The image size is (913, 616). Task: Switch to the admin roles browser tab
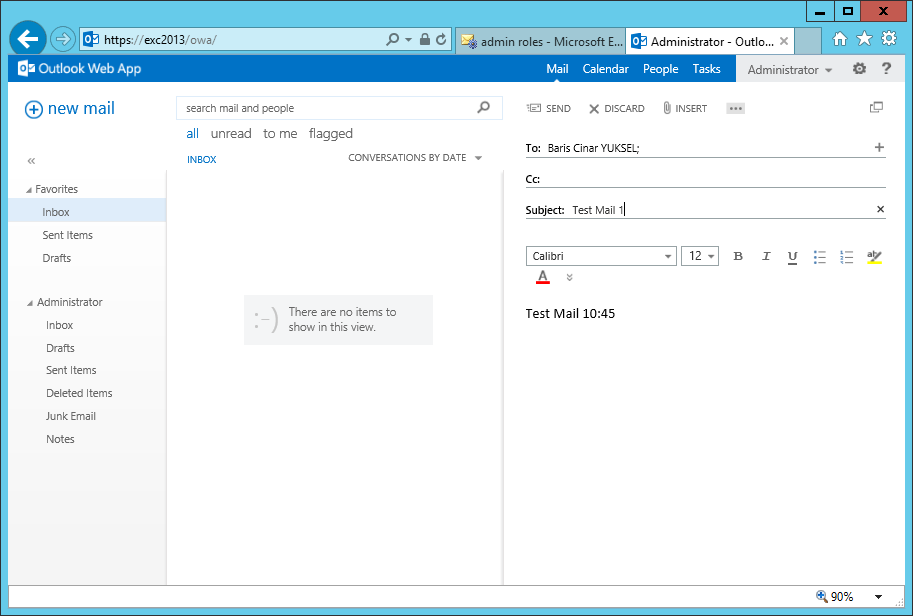(541, 41)
